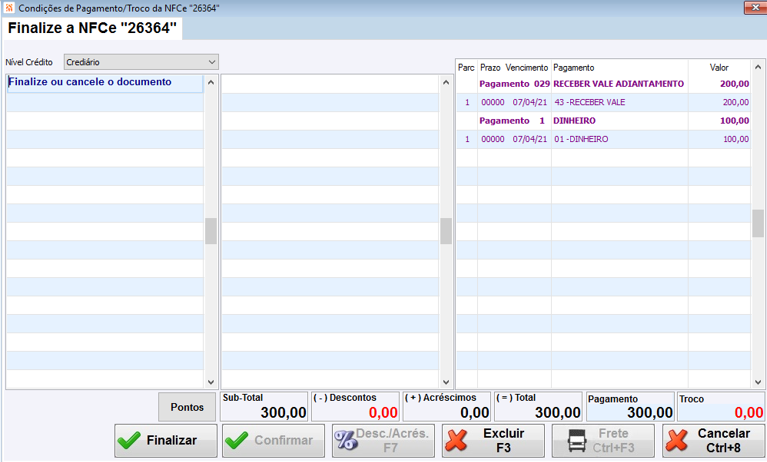Click the red X icon on Cancelar
Screen dimensions: 767x462
click(677, 440)
